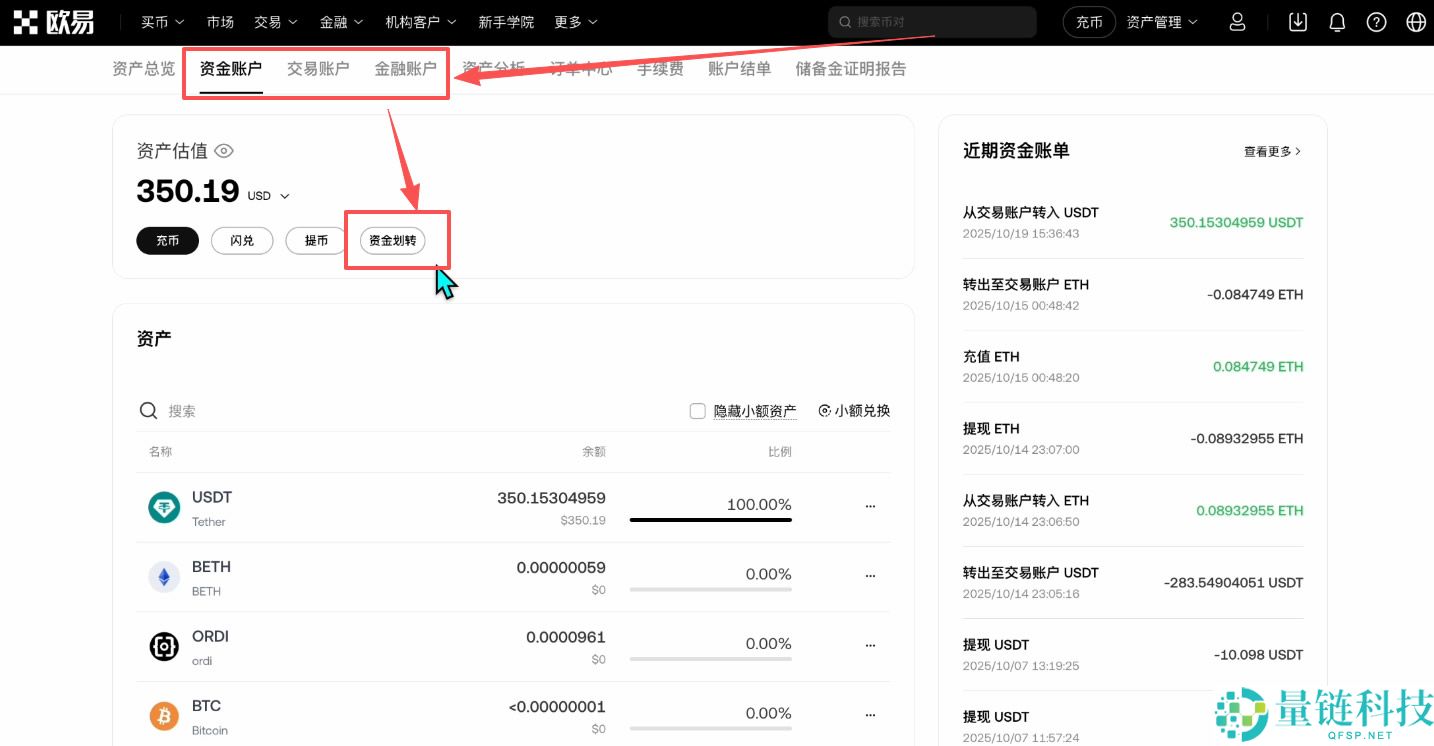Click the USDT 100% proportion bar
The image size is (1434, 746).
click(x=710, y=518)
